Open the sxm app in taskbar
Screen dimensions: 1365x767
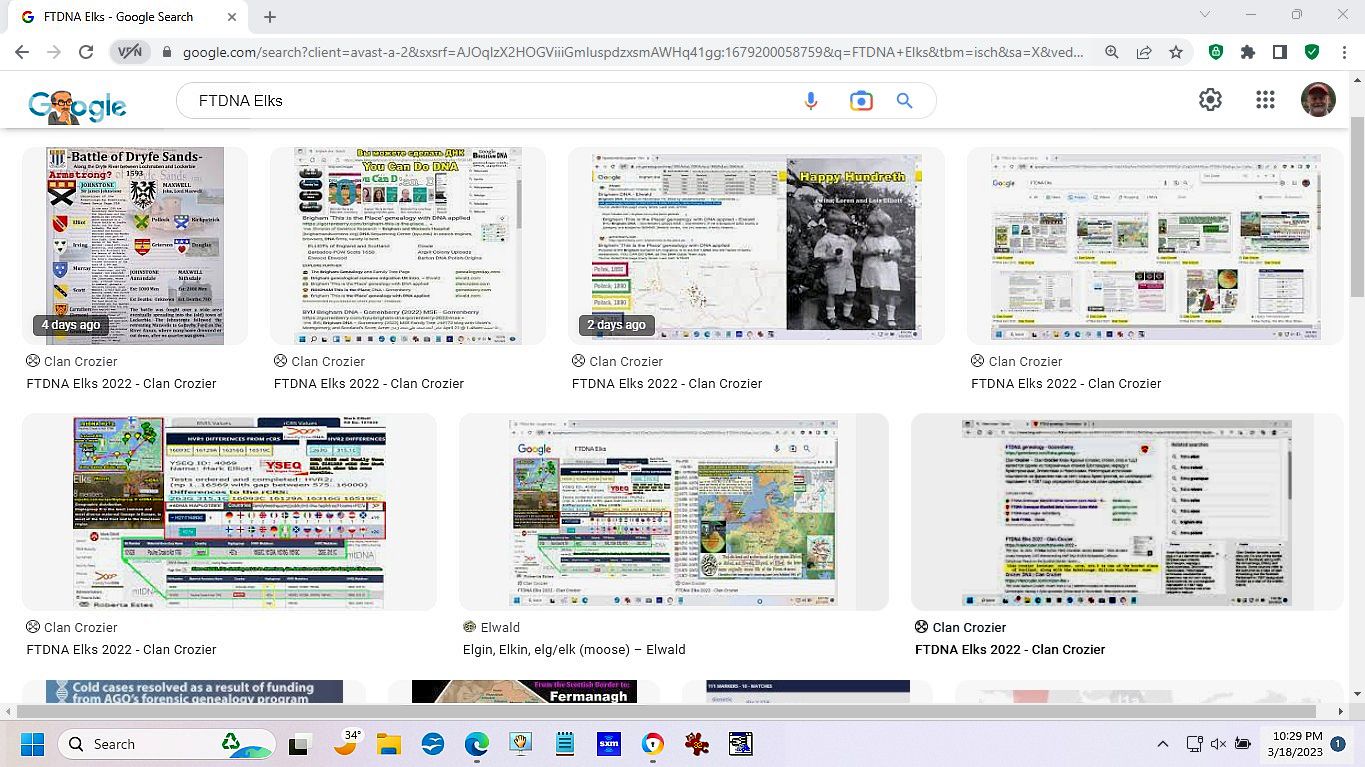[x=608, y=744]
